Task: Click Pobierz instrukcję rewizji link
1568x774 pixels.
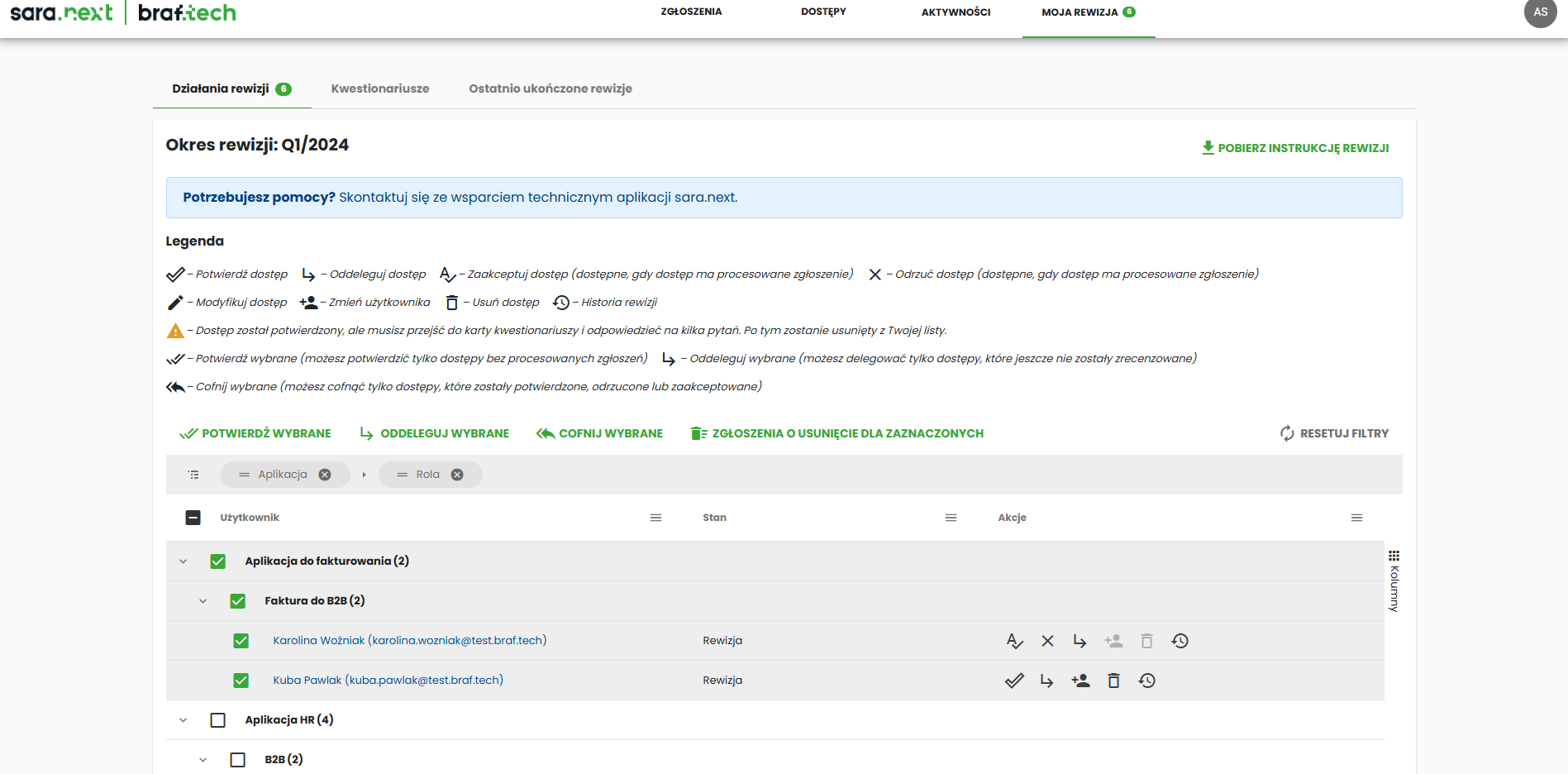Action: click(1294, 148)
